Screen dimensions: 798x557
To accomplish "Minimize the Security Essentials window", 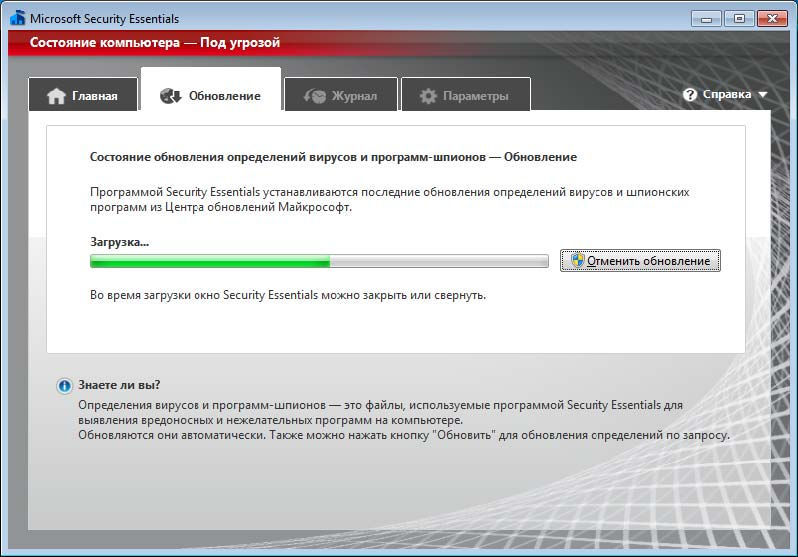I will [704, 17].
